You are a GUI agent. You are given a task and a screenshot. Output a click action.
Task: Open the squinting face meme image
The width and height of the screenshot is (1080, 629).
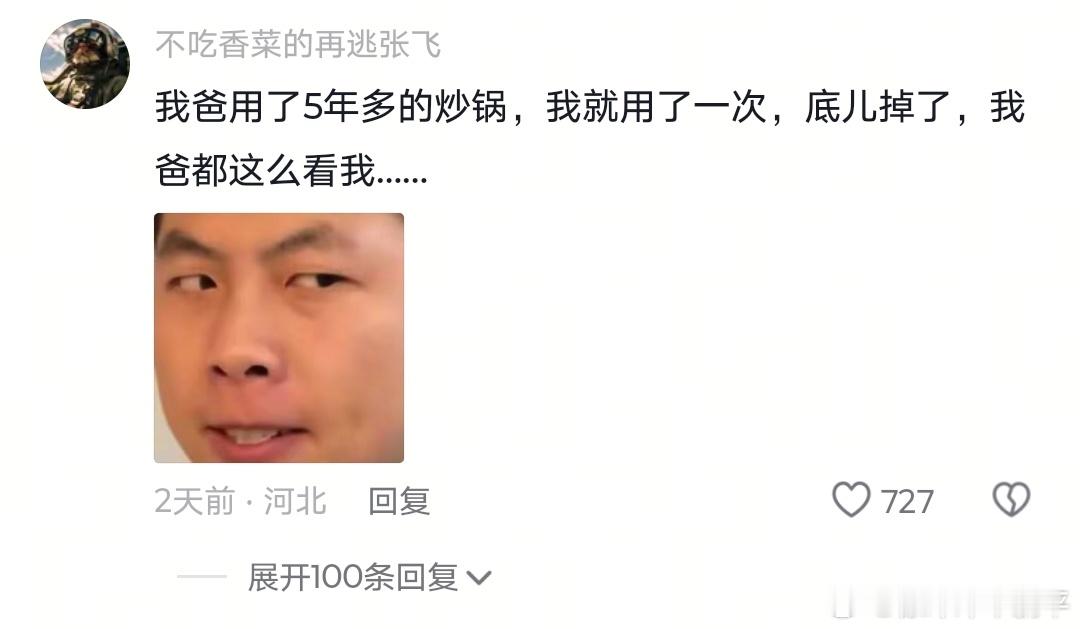pos(279,338)
